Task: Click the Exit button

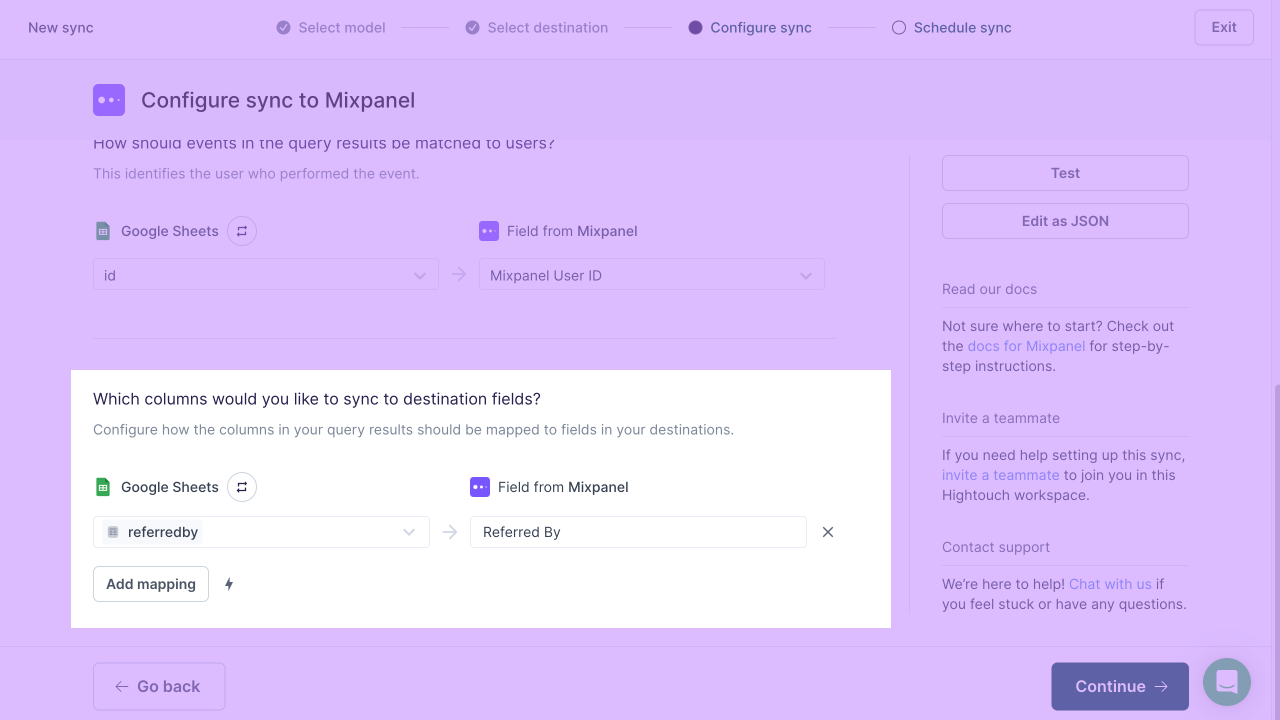Action: tap(1224, 27)
